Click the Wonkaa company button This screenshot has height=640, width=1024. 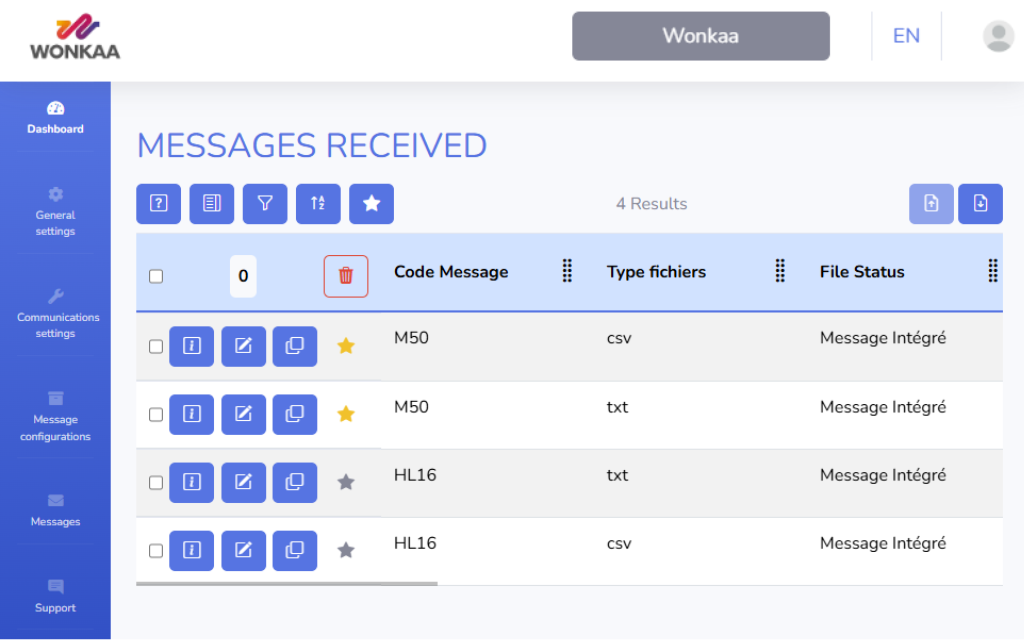(701, 36)
